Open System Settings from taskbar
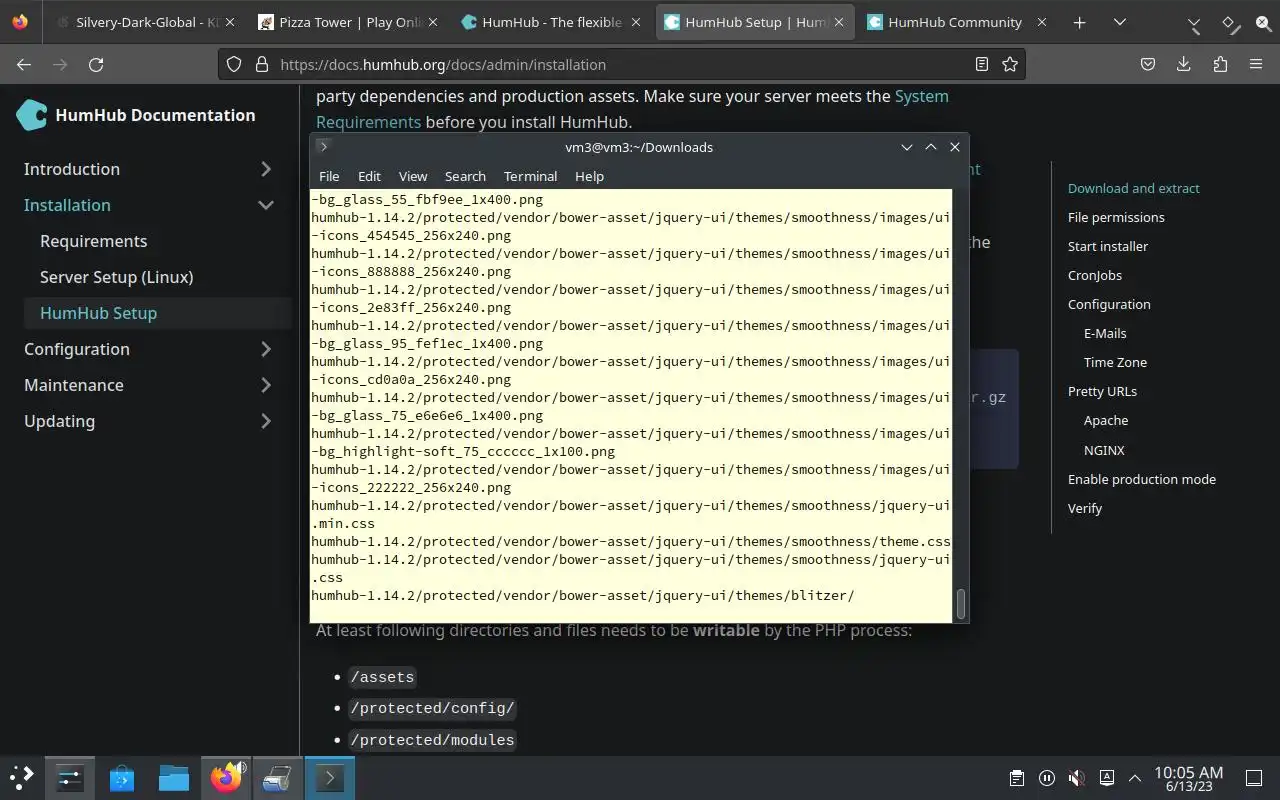This screenshot has width=1280, height=800. [70, 777]
